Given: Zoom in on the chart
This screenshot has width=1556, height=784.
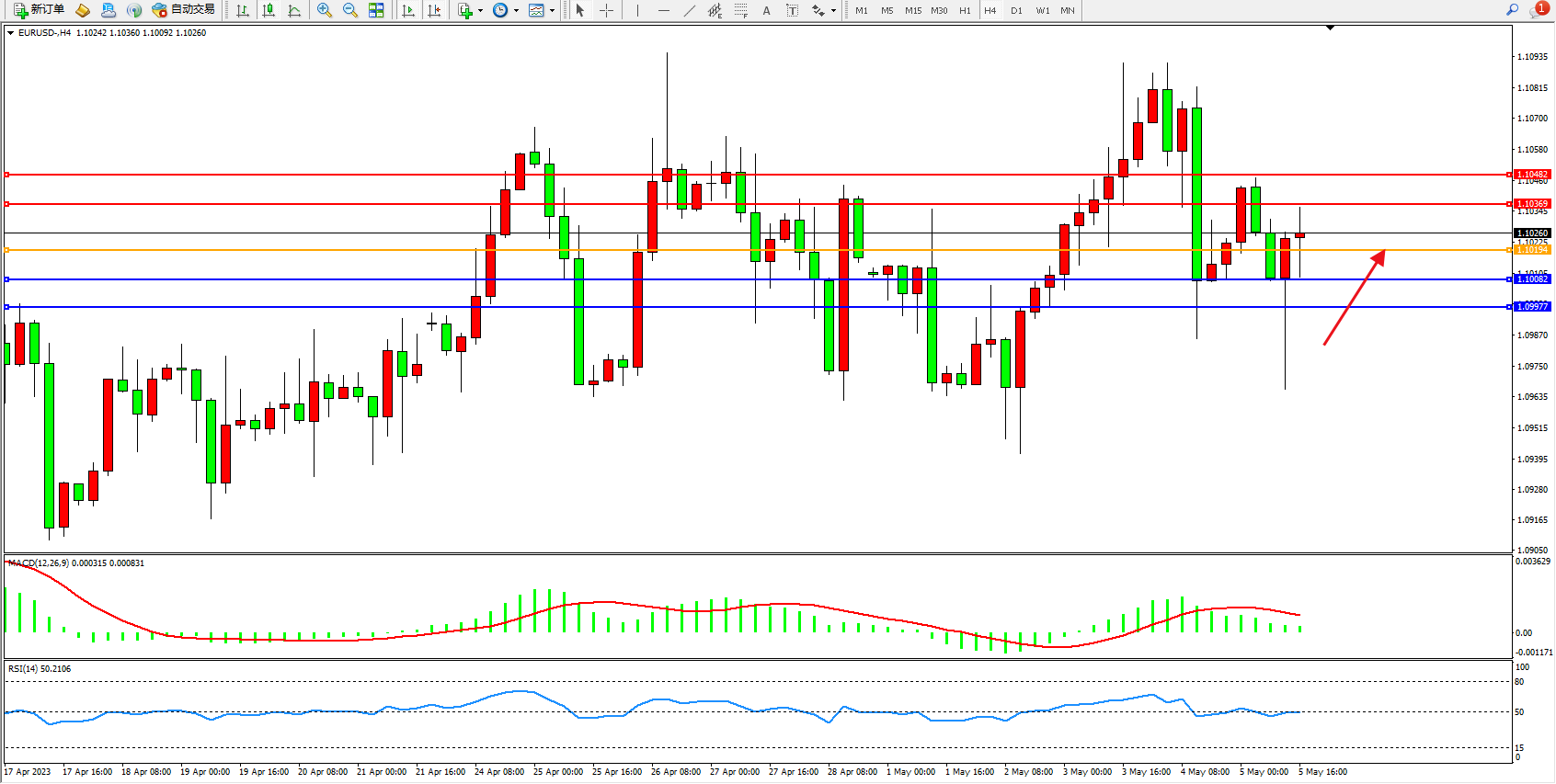Looking at the screenshot, I should tap(324, 10).
